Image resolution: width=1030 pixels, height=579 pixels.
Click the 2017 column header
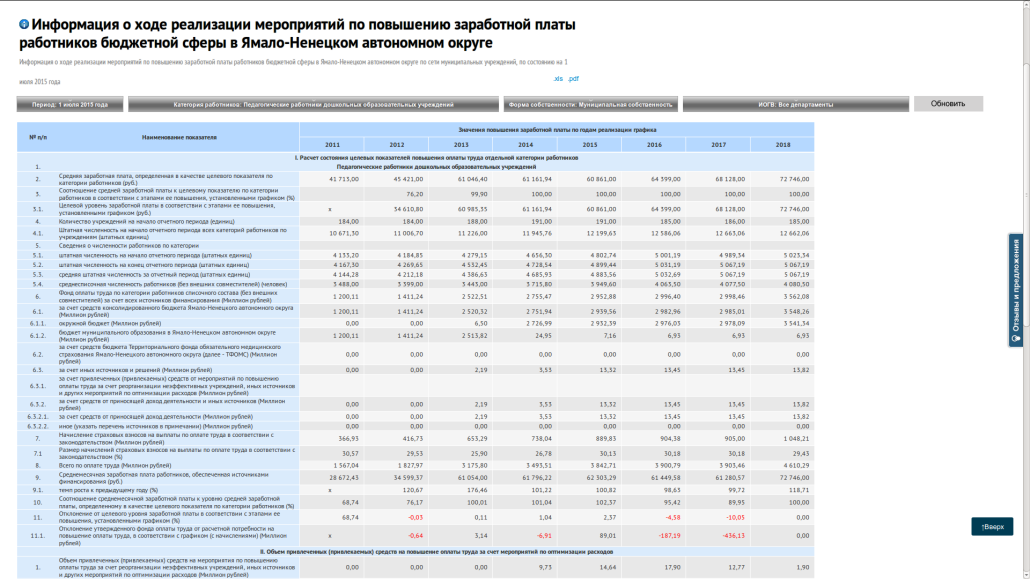(x=719, y=145)
